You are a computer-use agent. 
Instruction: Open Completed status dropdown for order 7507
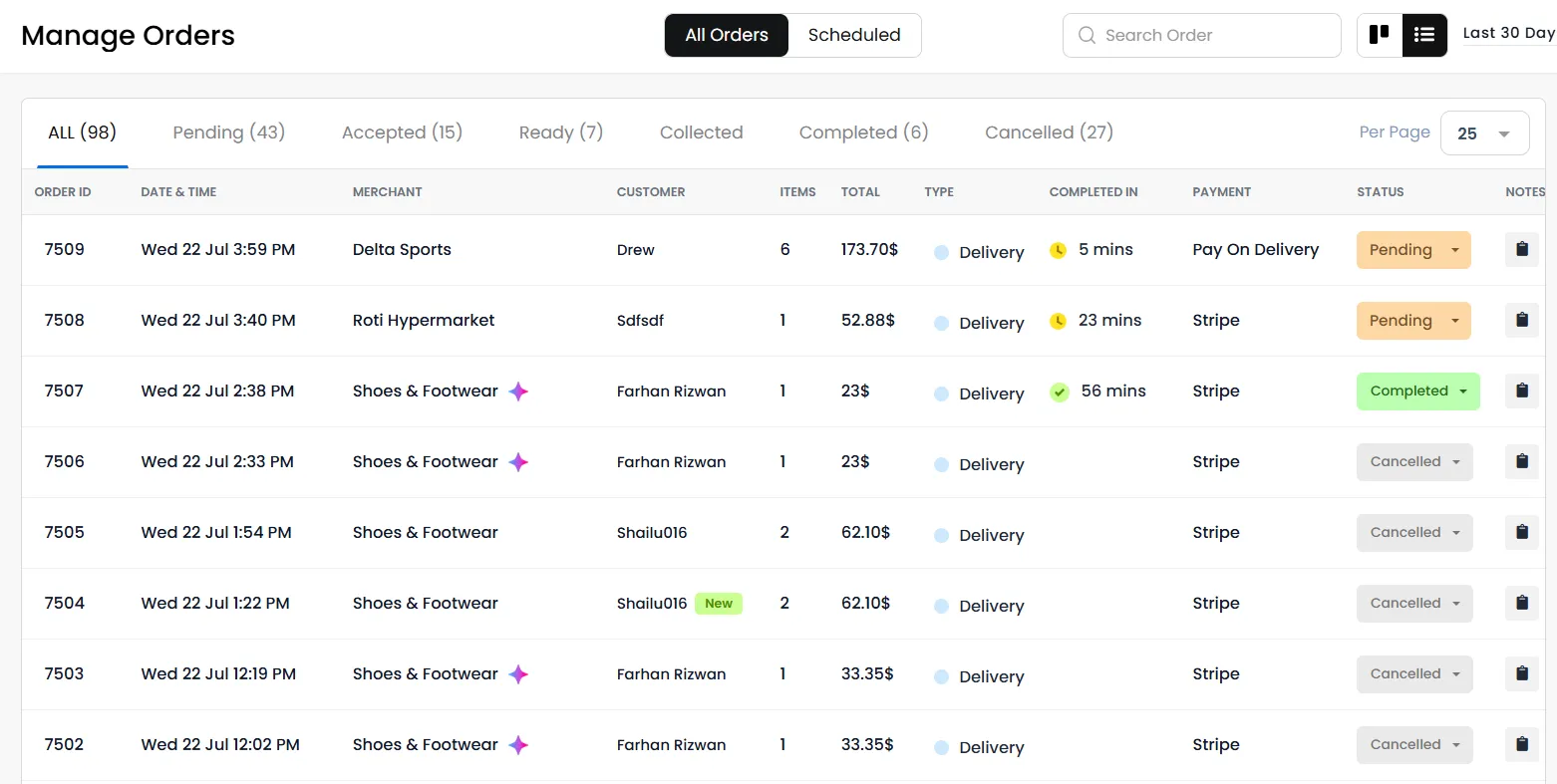click(x=1418, y=392)
